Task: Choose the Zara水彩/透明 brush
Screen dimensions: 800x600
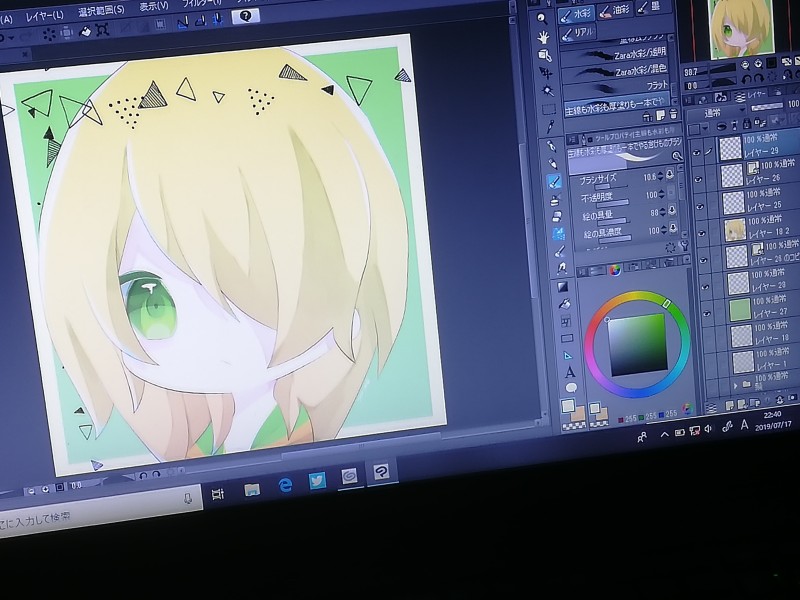Action: [614, 54]
